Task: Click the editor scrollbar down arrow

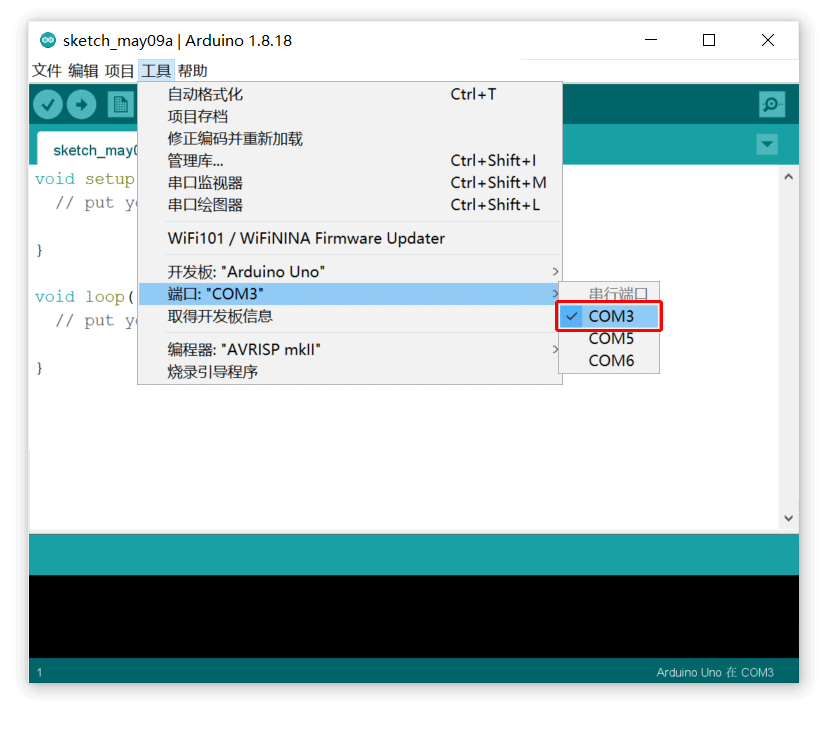Action: pyautogui.click(x=788, y=519)
